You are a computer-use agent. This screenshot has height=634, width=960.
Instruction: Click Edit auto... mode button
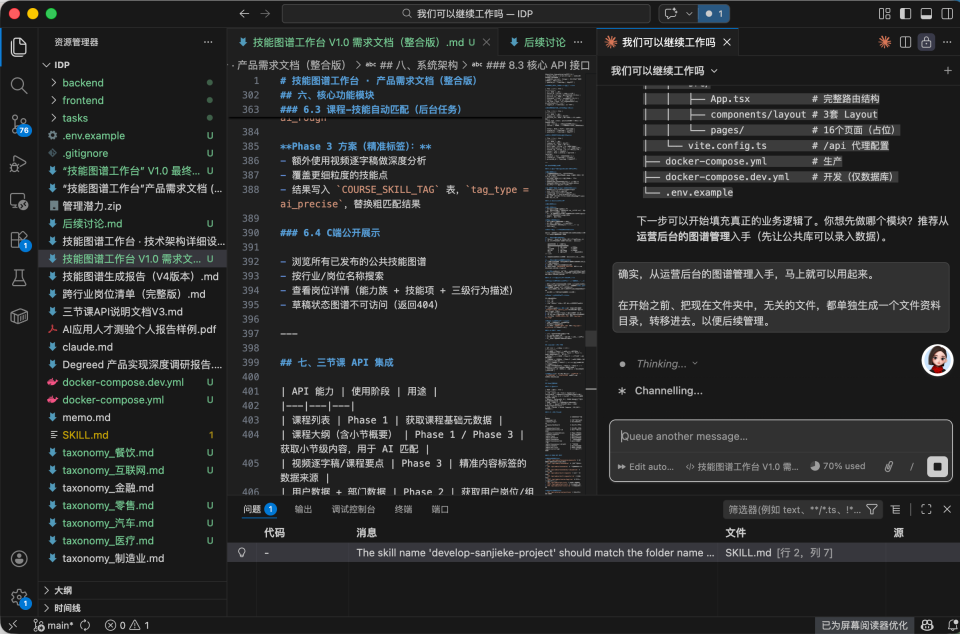(x=646, y=466)
